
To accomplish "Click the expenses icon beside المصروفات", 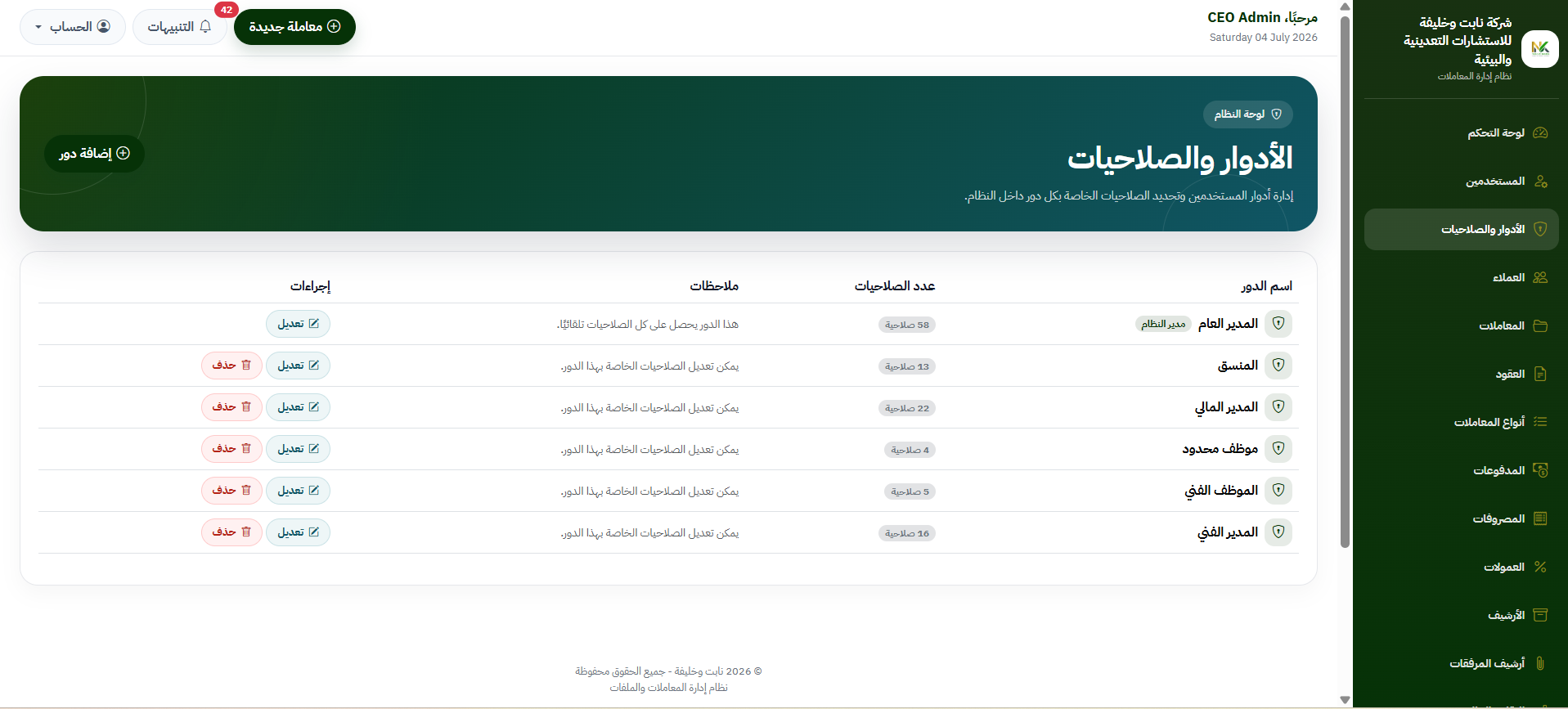I will click(1540, 519).
